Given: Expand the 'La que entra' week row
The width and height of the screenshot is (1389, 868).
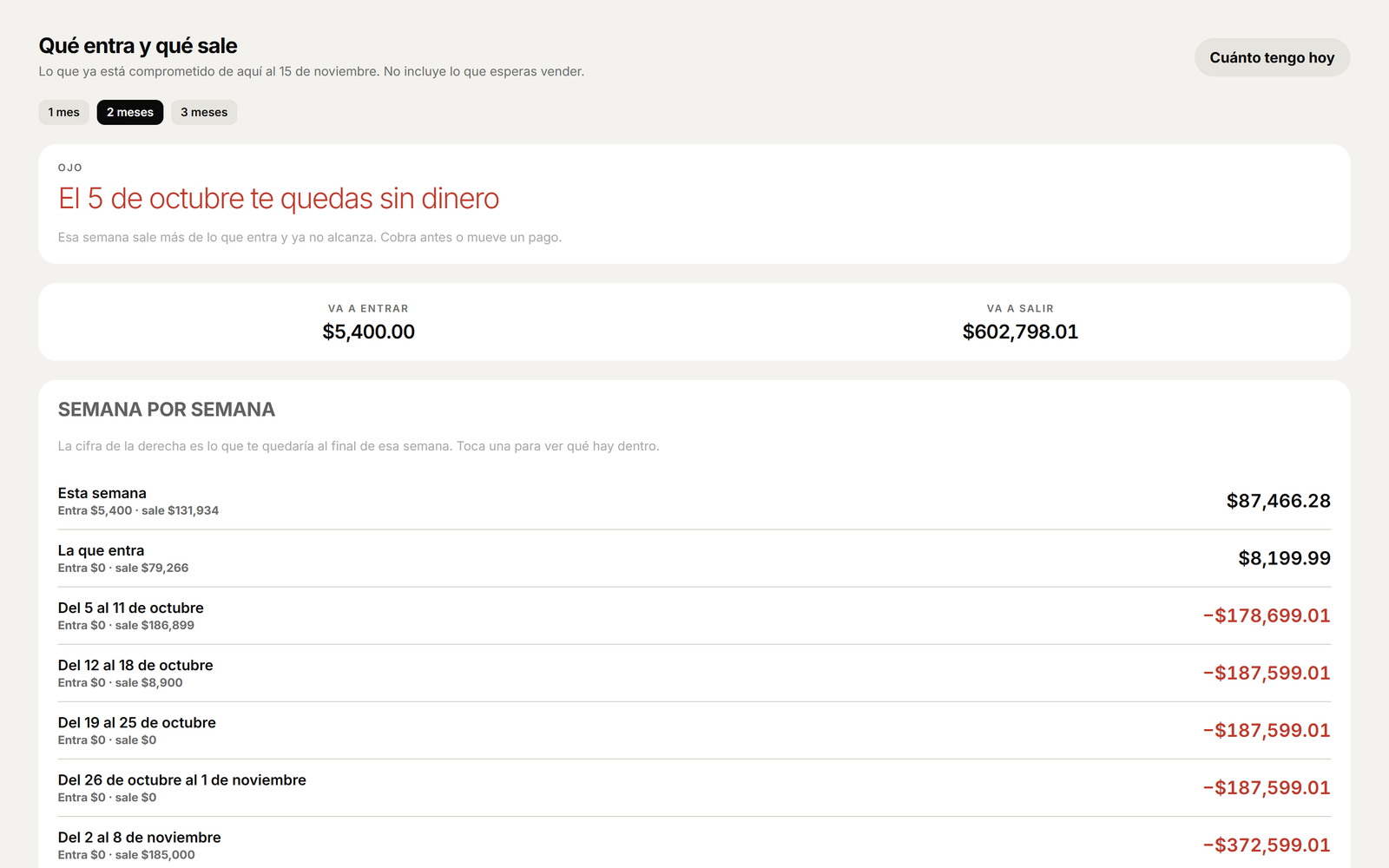Looking at the screenshot, I should (x=694, y=558).
